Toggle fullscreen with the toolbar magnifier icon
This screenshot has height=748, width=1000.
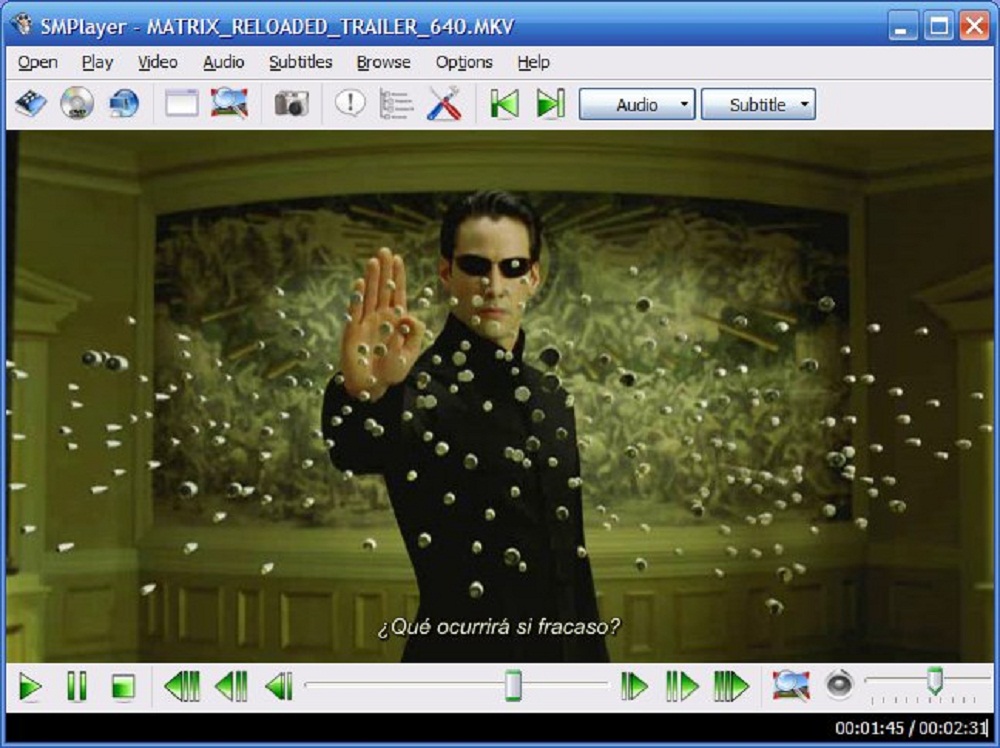click(229, 103)
